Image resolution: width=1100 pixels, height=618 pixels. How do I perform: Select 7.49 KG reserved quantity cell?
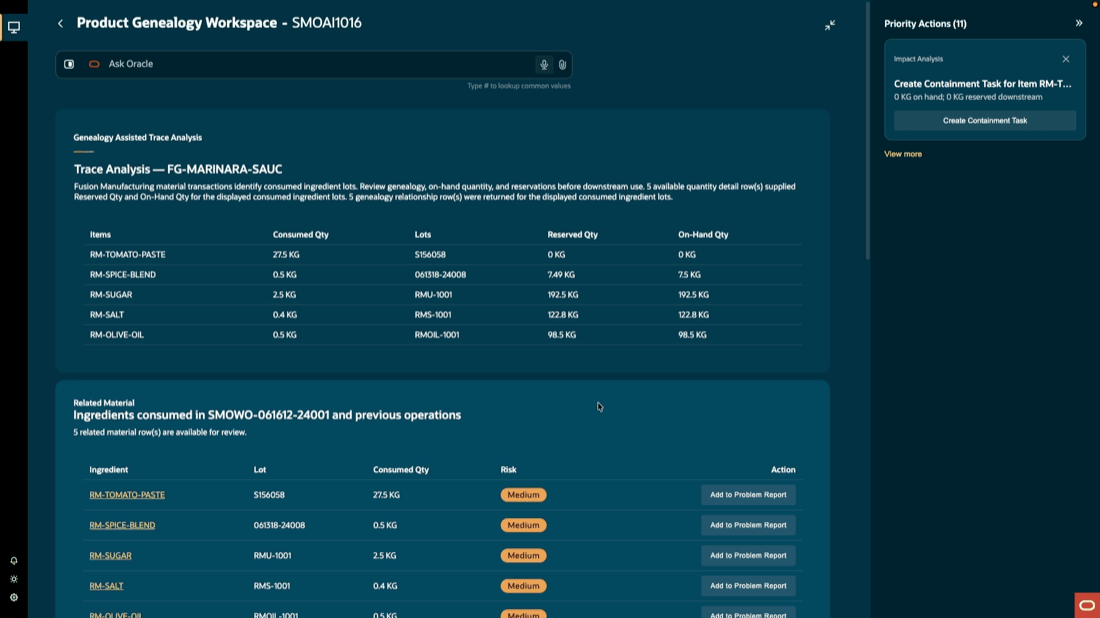coord(561,274)
